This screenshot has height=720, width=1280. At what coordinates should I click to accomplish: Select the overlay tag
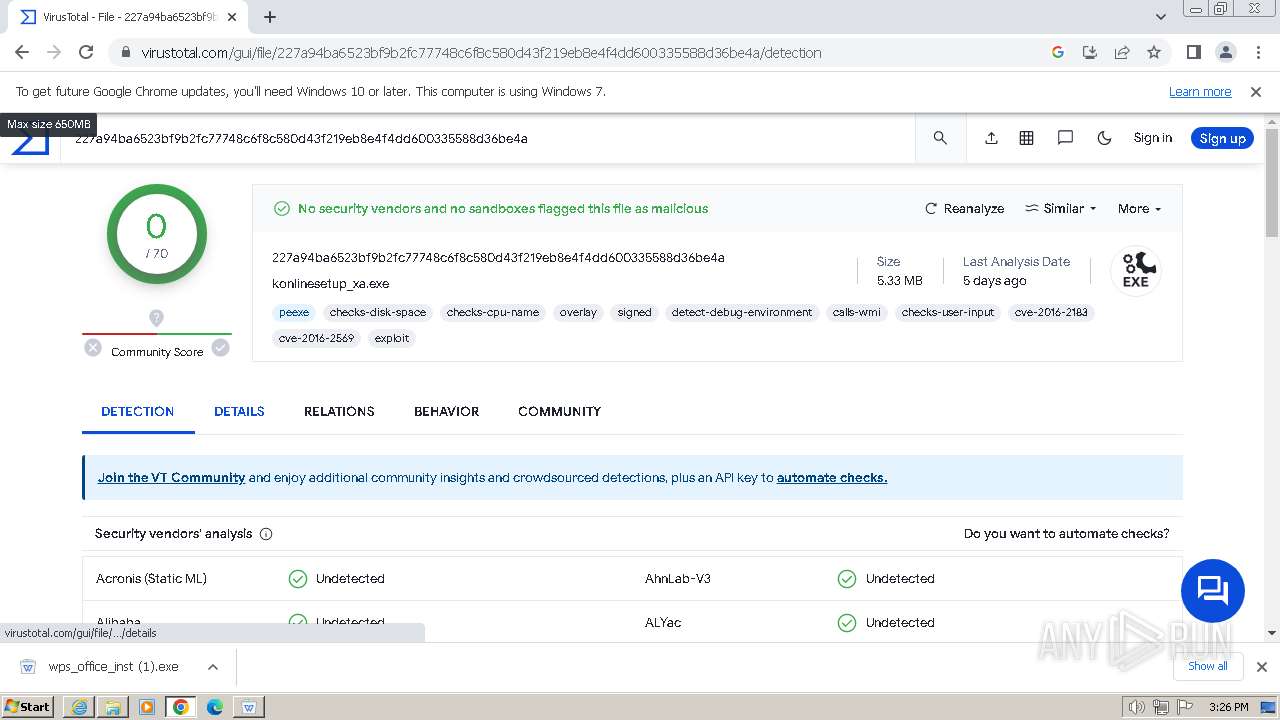point(578,312)
